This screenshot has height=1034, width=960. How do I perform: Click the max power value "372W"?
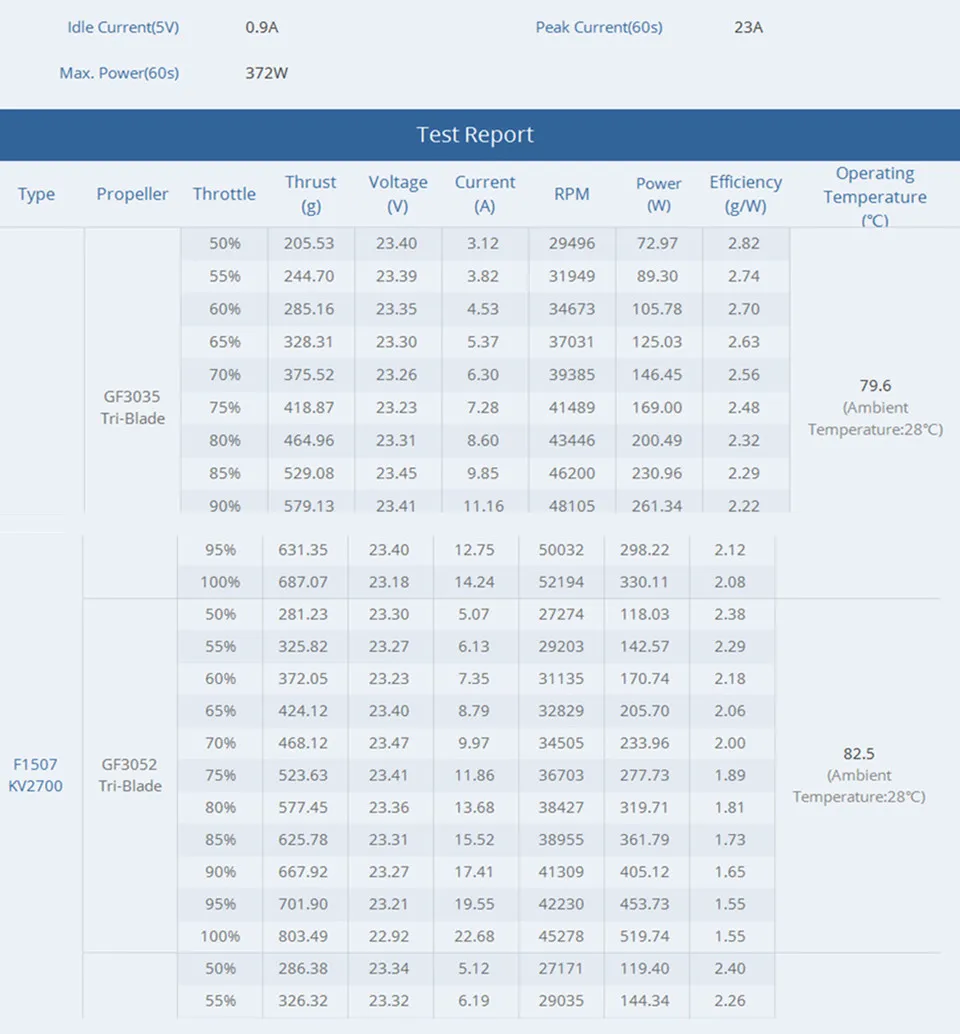pyautogui.click(x=266, y=73)
